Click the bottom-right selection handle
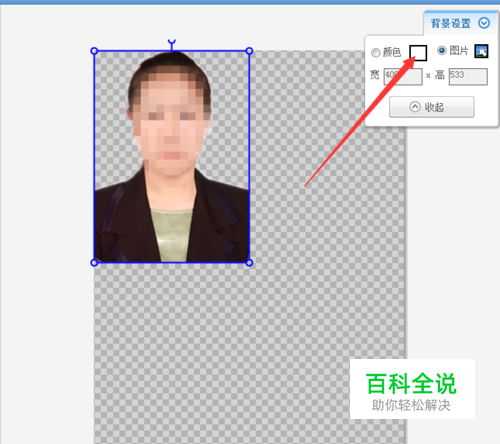The height and width of the screenshot is (444, 500). [x=249, y=263]
